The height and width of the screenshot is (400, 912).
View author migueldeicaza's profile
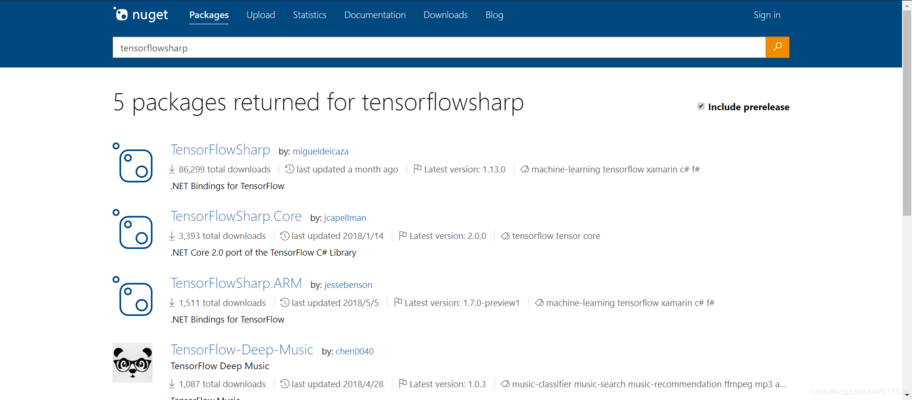click(322, 151)
